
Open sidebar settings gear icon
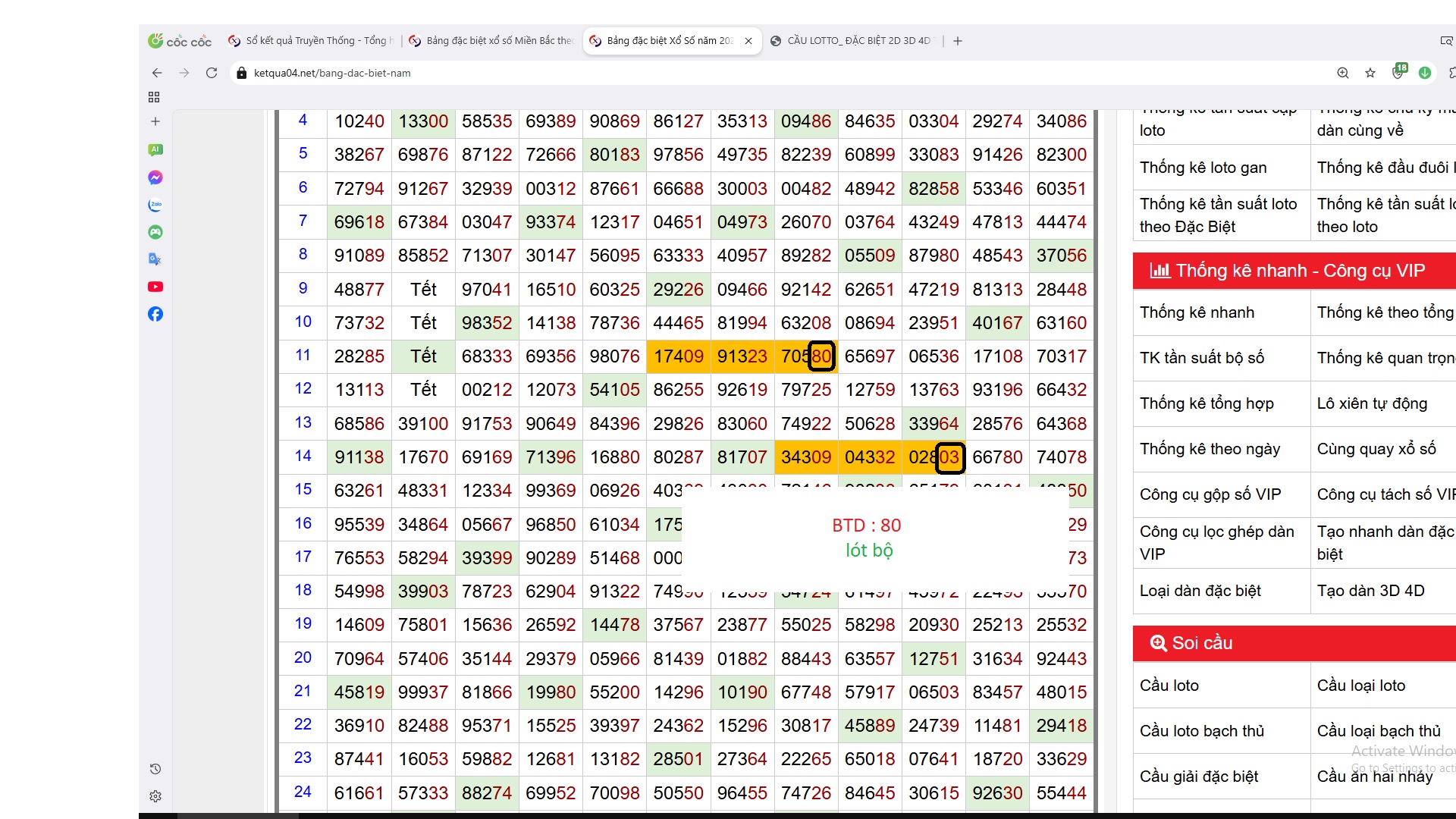155,796
